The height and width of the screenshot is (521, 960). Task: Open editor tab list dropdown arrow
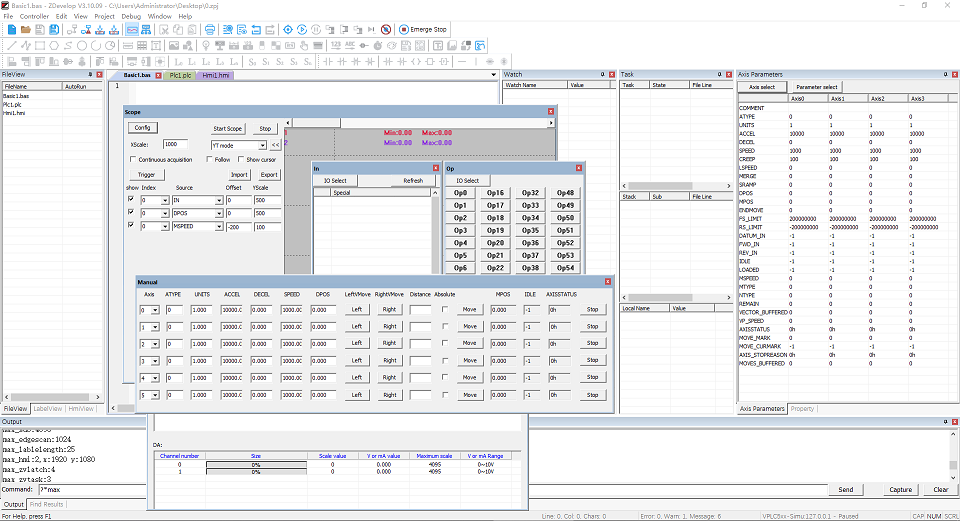(493, 75)
